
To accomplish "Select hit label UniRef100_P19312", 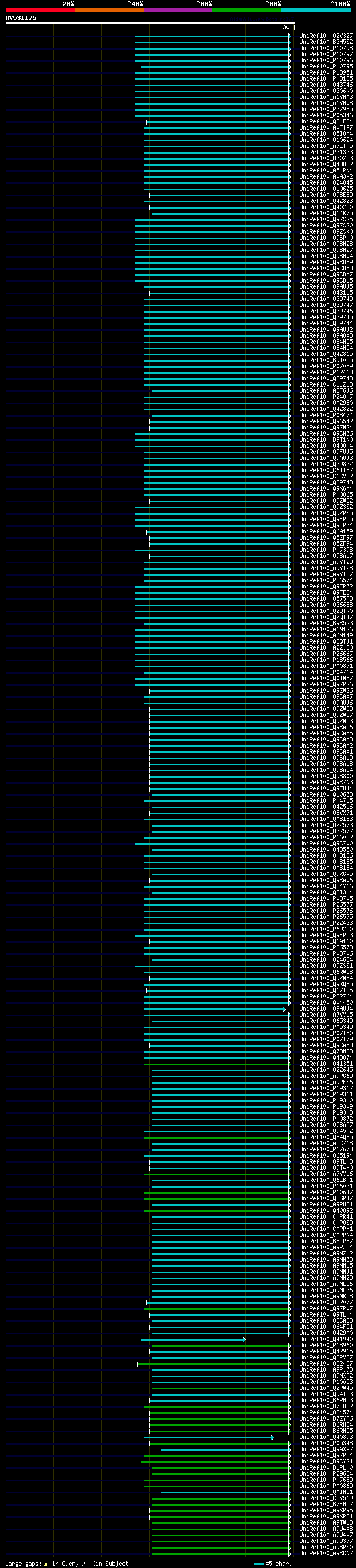I will 326,1088.
